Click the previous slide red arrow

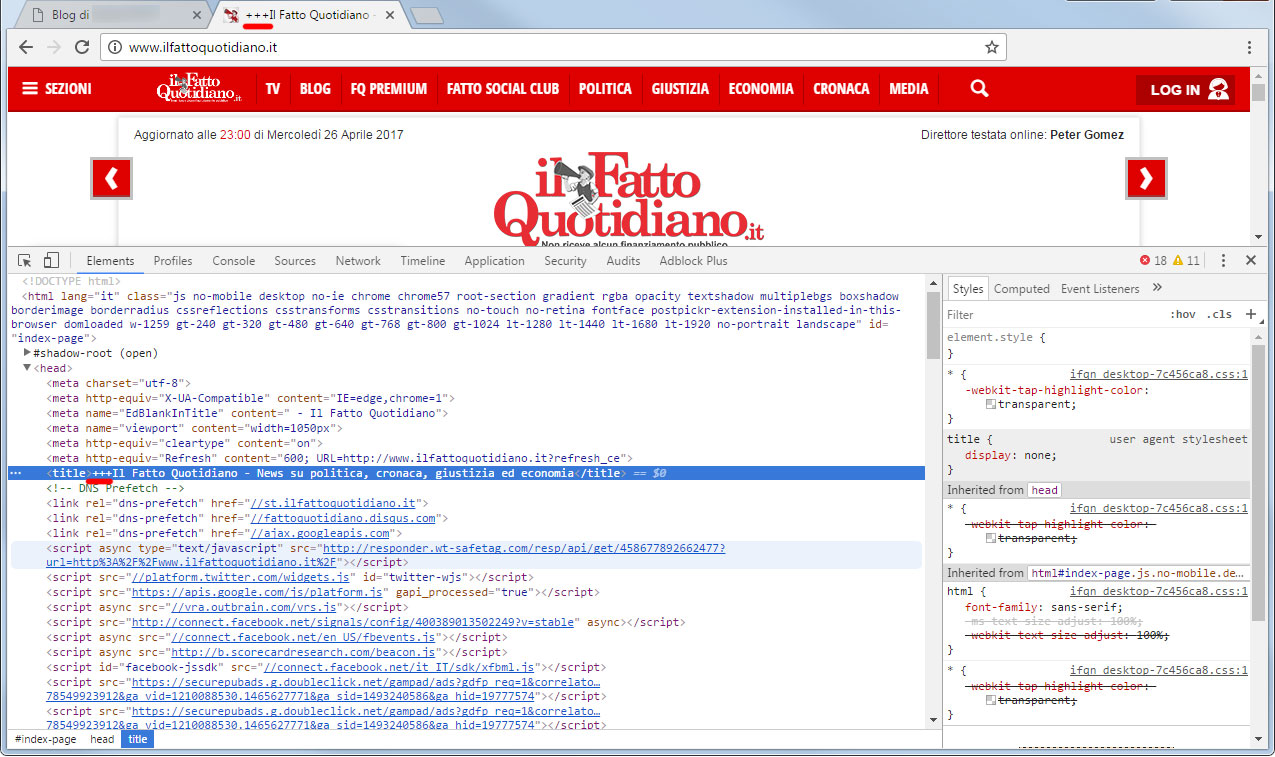pos(111,179)
